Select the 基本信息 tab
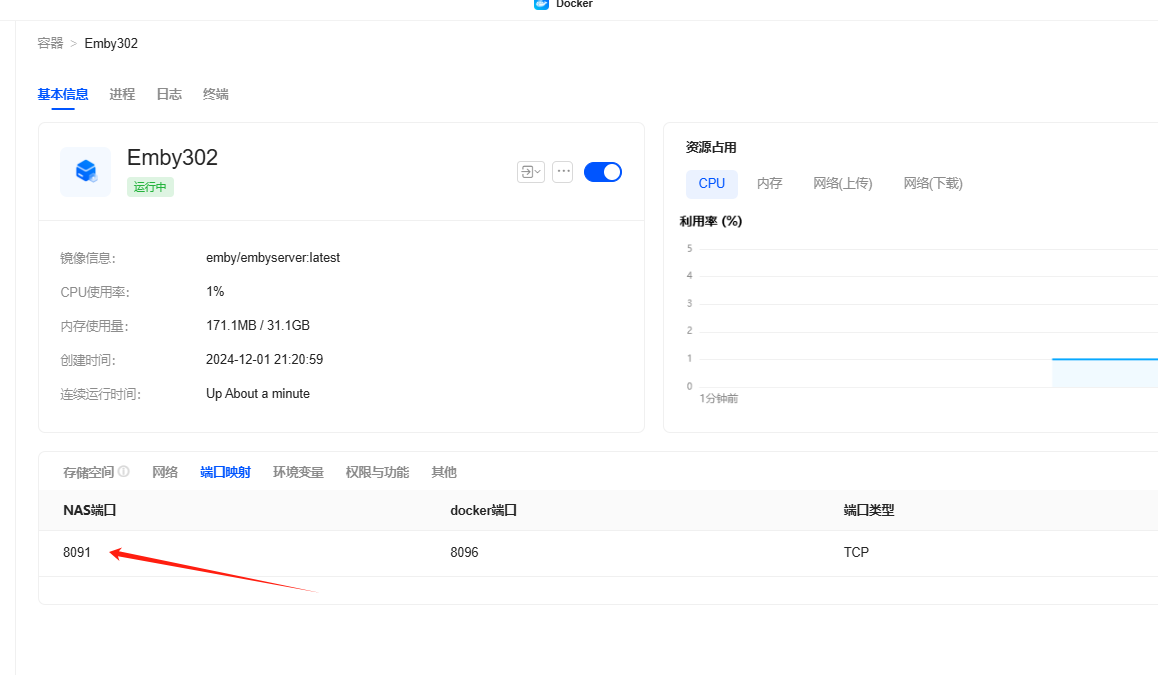Screen dimensions: 1158x675 63,95
